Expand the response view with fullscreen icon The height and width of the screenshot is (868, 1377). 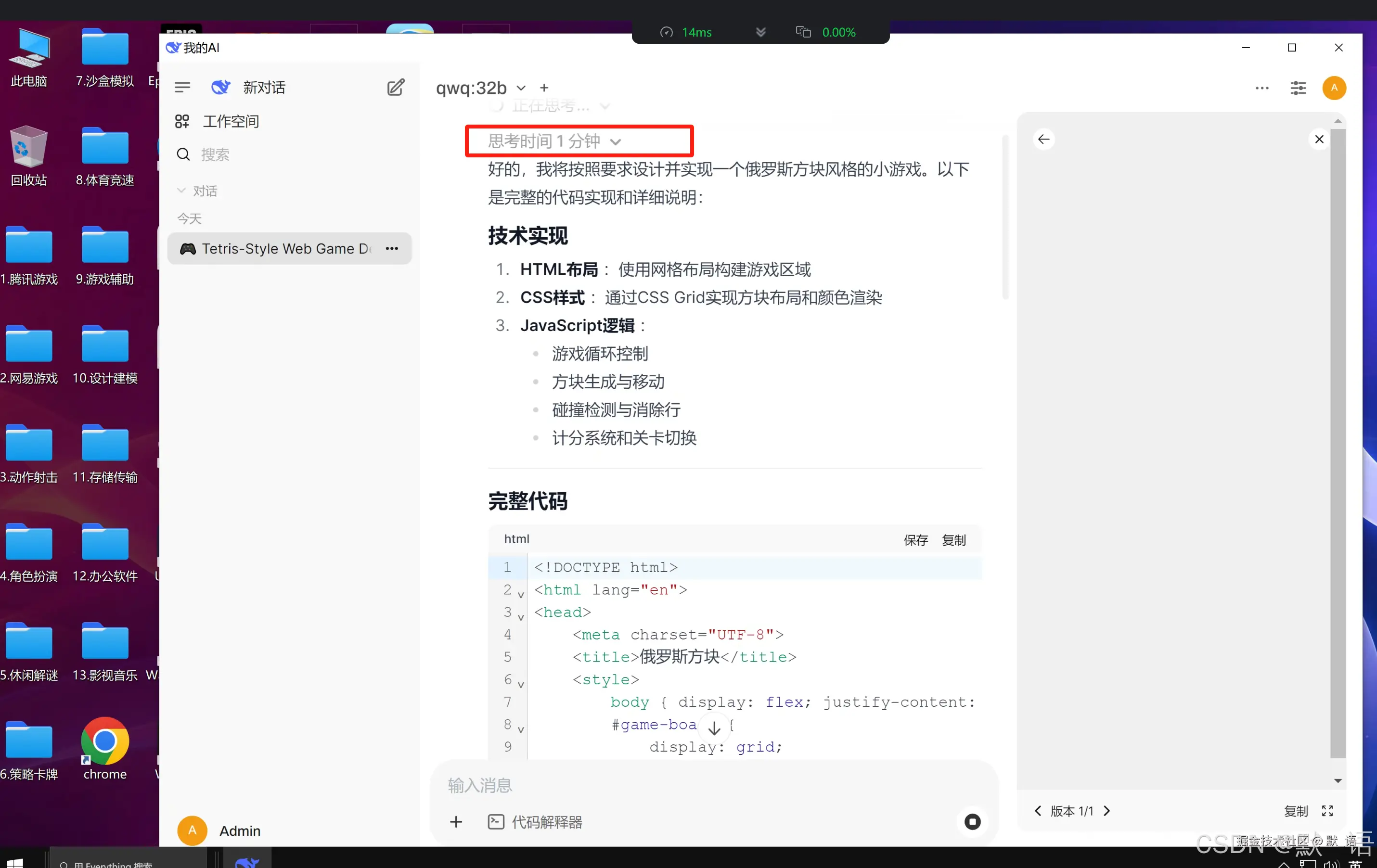(x=1328, y=811)
